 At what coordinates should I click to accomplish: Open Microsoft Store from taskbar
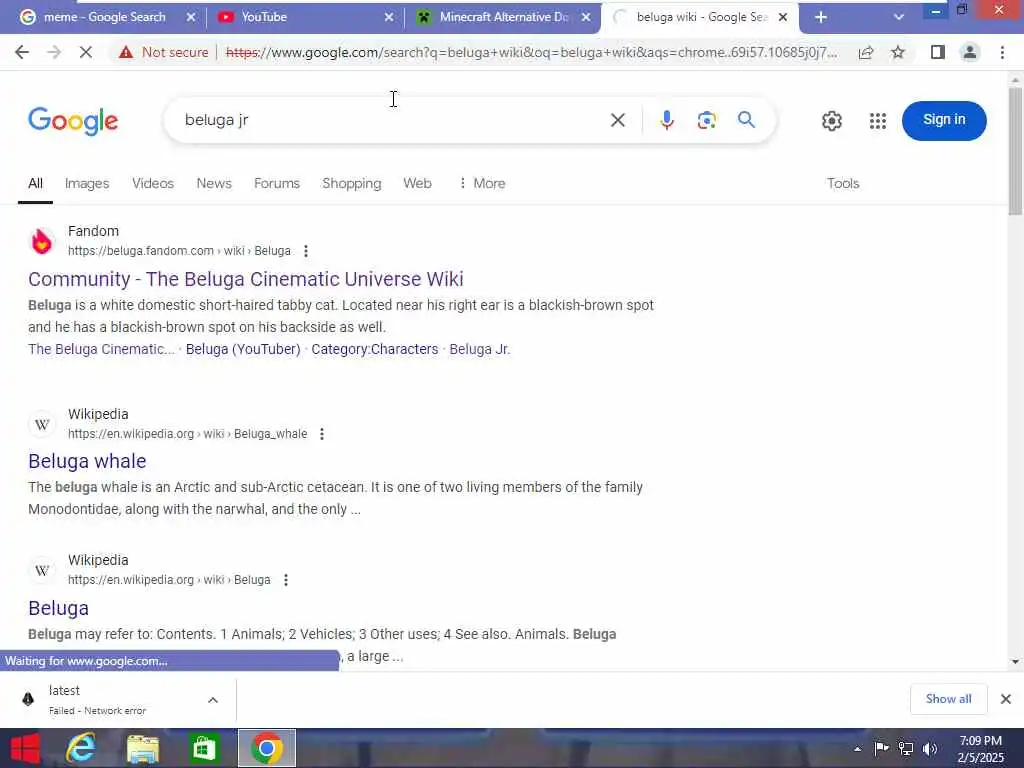coord(204,748)
